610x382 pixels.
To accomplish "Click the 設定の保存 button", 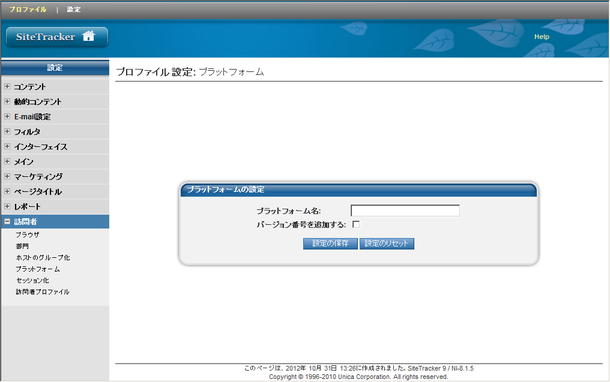I will 330,244.
